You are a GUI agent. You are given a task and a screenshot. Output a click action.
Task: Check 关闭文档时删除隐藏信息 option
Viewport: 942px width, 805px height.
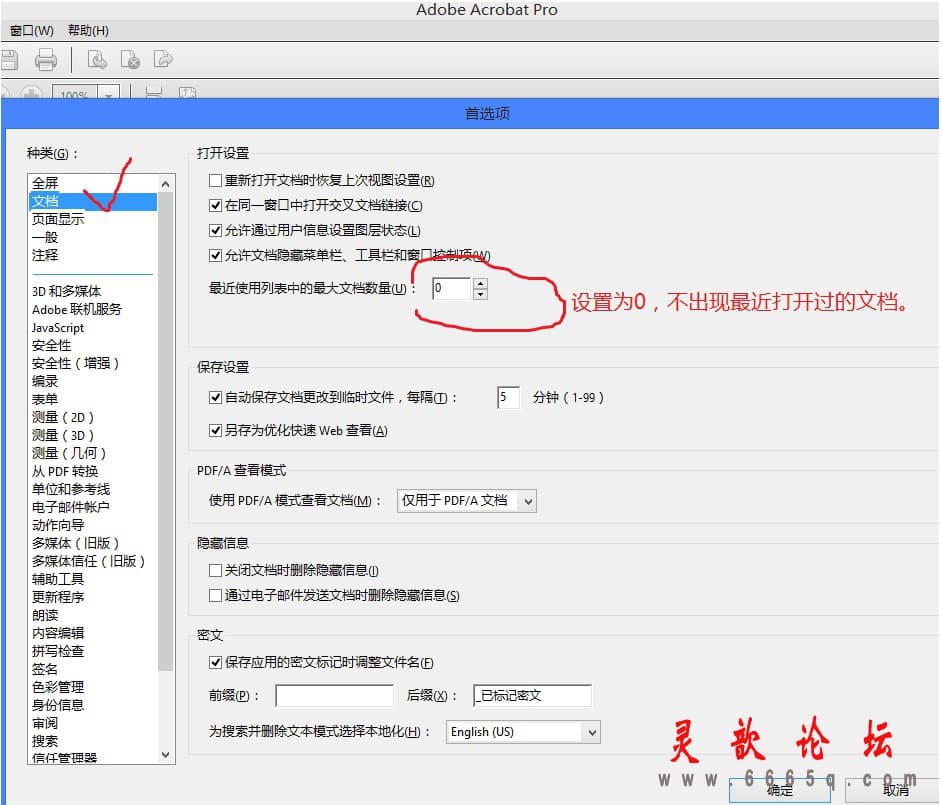point(215,570)
